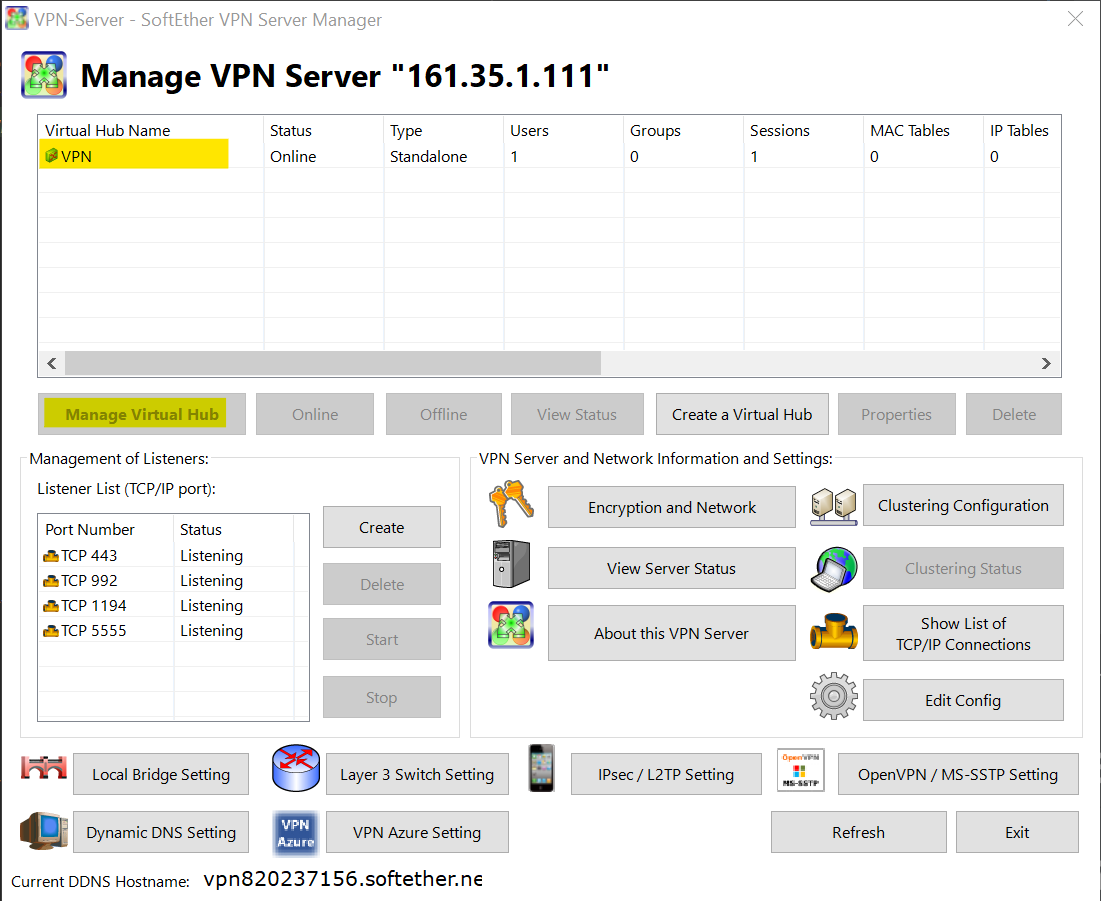Open Dynamic DNS Setting
The image size is (1101, 901).
click(x=161, y=832)
